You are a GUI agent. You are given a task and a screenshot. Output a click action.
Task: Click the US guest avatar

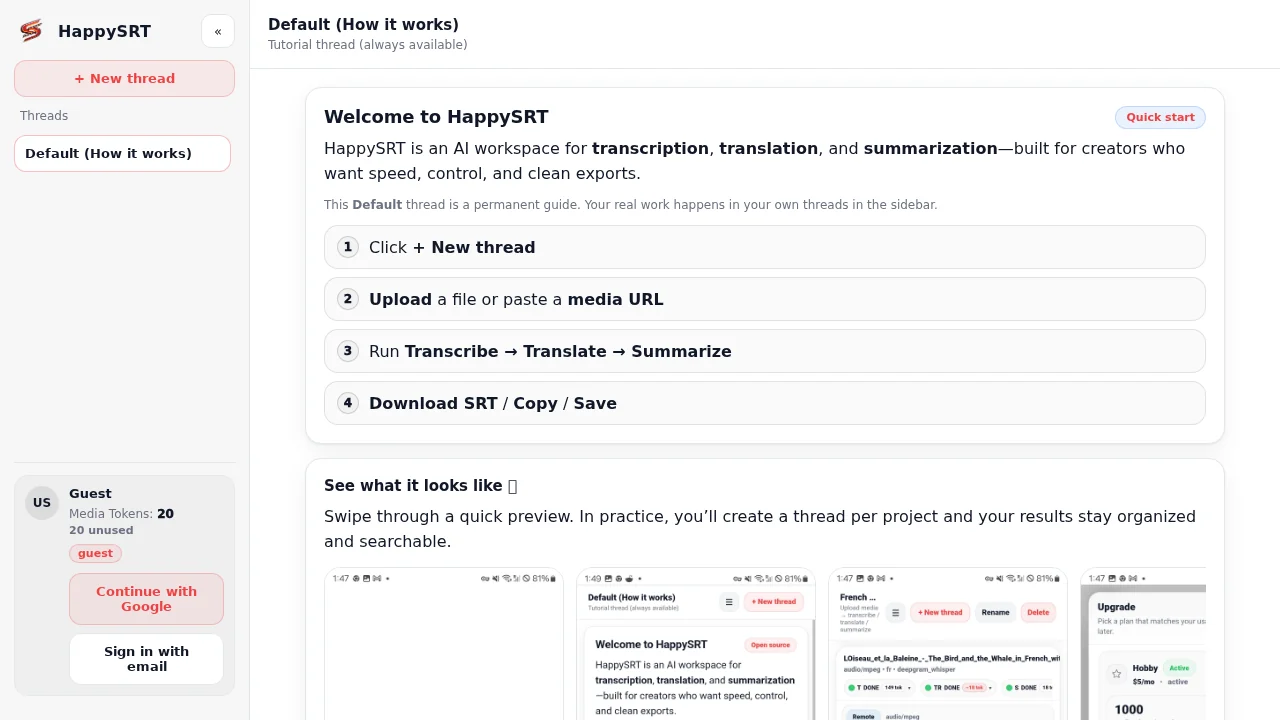[x=41, y=503]
